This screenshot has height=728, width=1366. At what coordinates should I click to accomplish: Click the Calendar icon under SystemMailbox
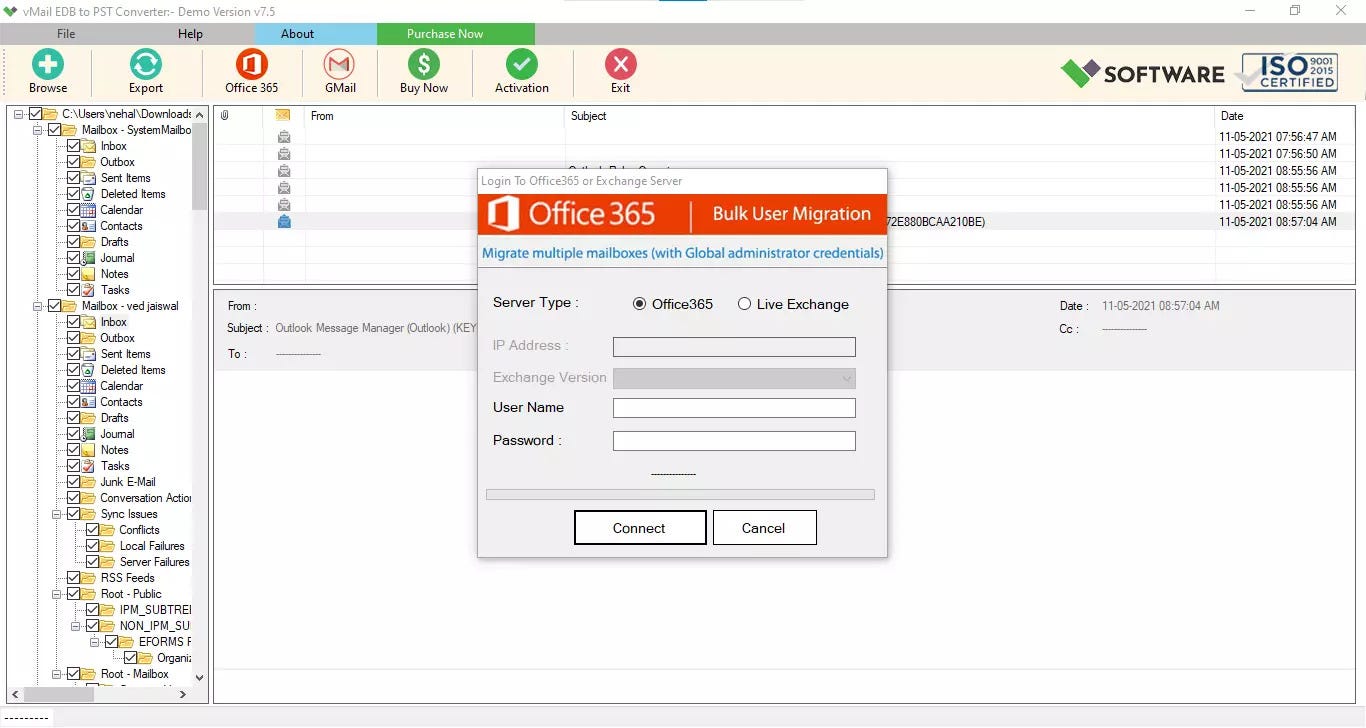89,210
